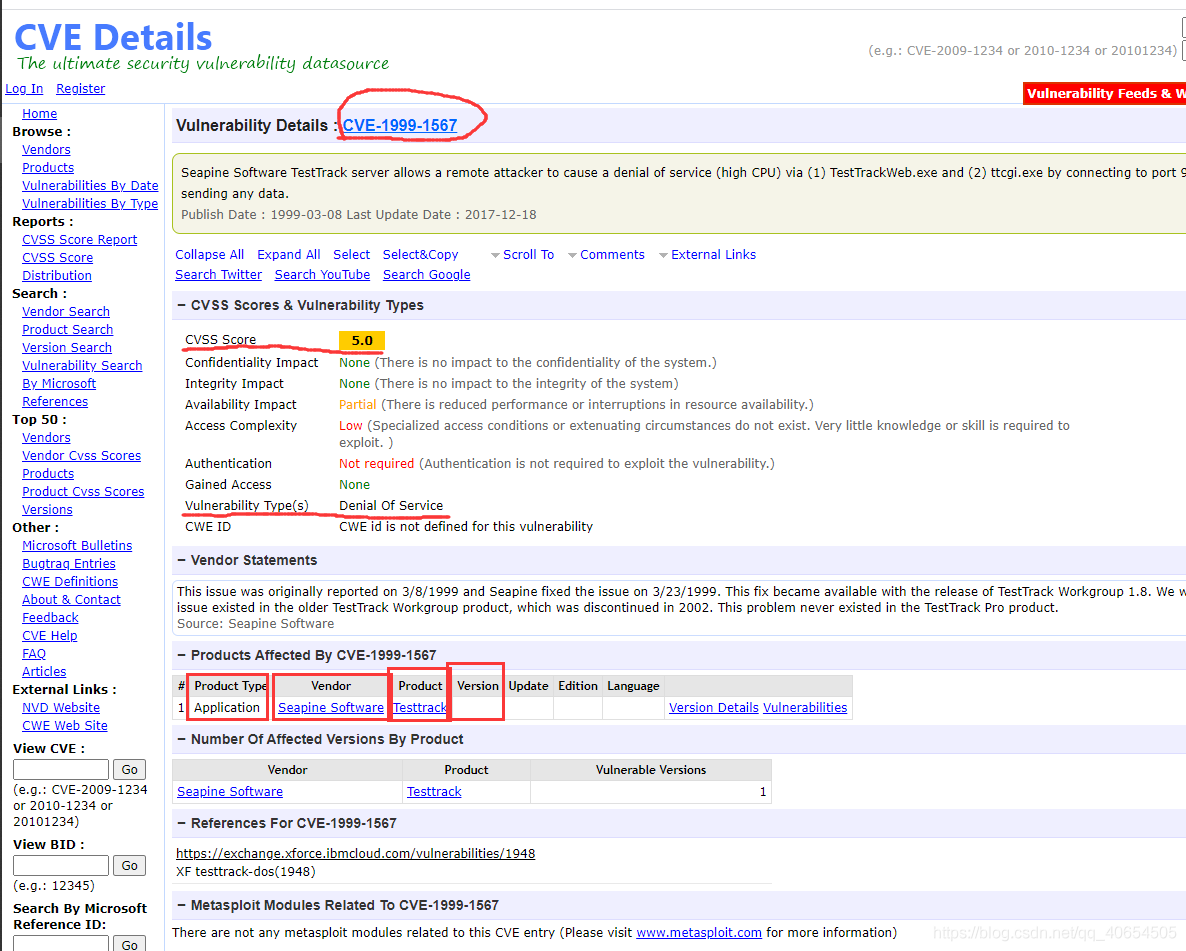Focus the View CVE input field
This screenshot has height=951, width=1186.
(x=61, y=769)
